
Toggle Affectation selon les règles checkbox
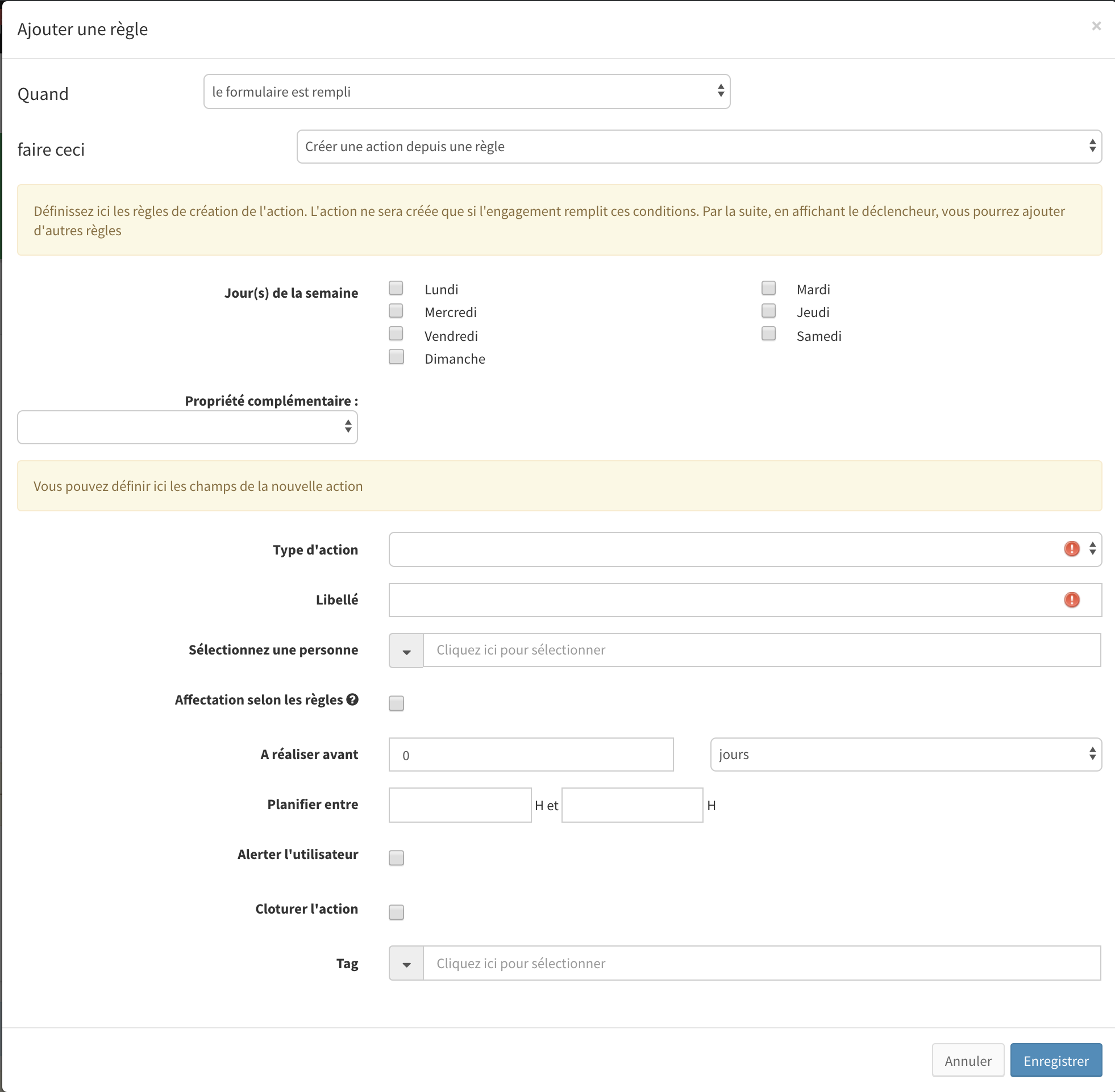pyautogui.click(x=396, y=703)
